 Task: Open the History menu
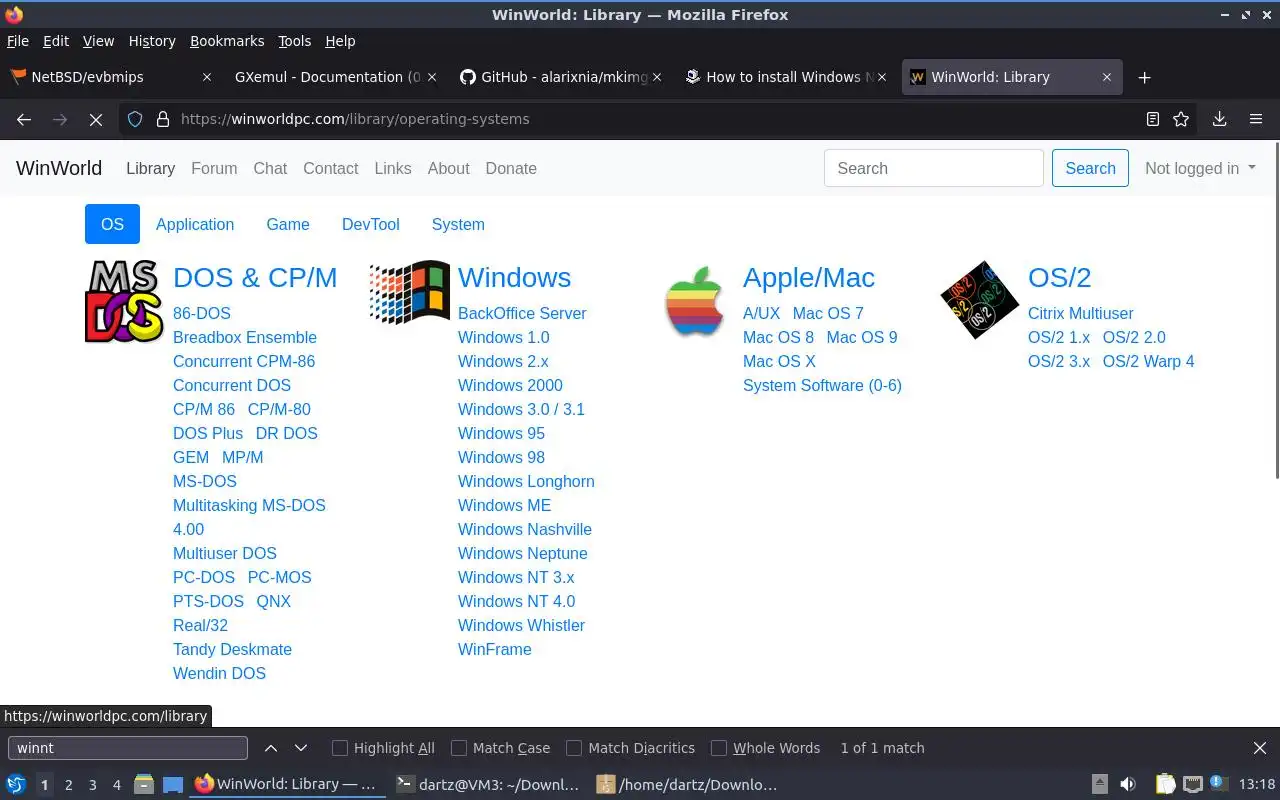(152, 41)
